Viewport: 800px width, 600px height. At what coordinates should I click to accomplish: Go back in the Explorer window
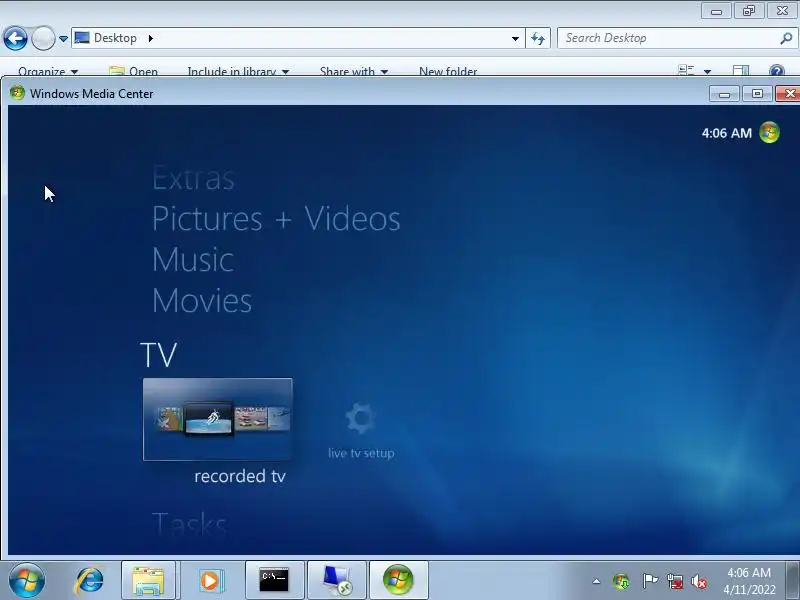(15, 38)
